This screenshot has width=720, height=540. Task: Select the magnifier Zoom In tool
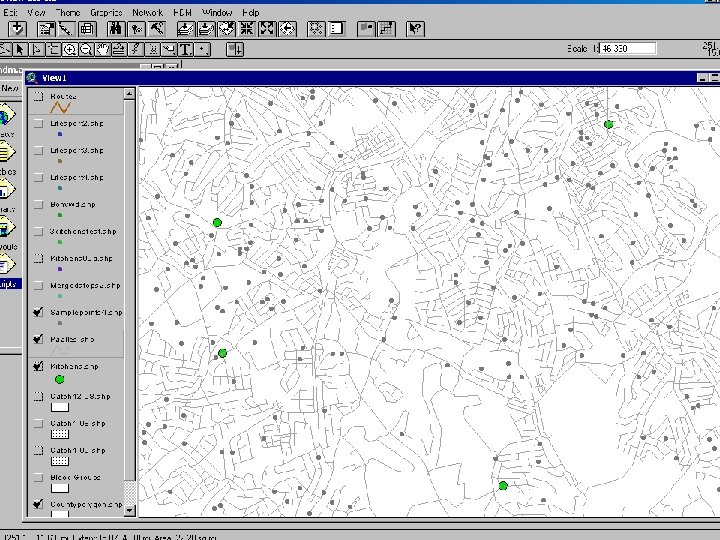point(69,49)
